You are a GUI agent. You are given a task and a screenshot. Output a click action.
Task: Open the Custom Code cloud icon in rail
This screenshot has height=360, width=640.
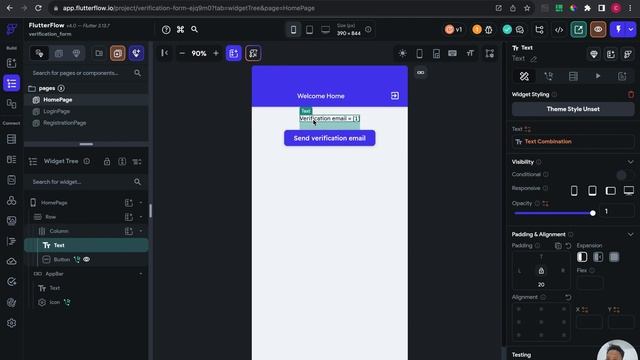(x=11, y=261)
